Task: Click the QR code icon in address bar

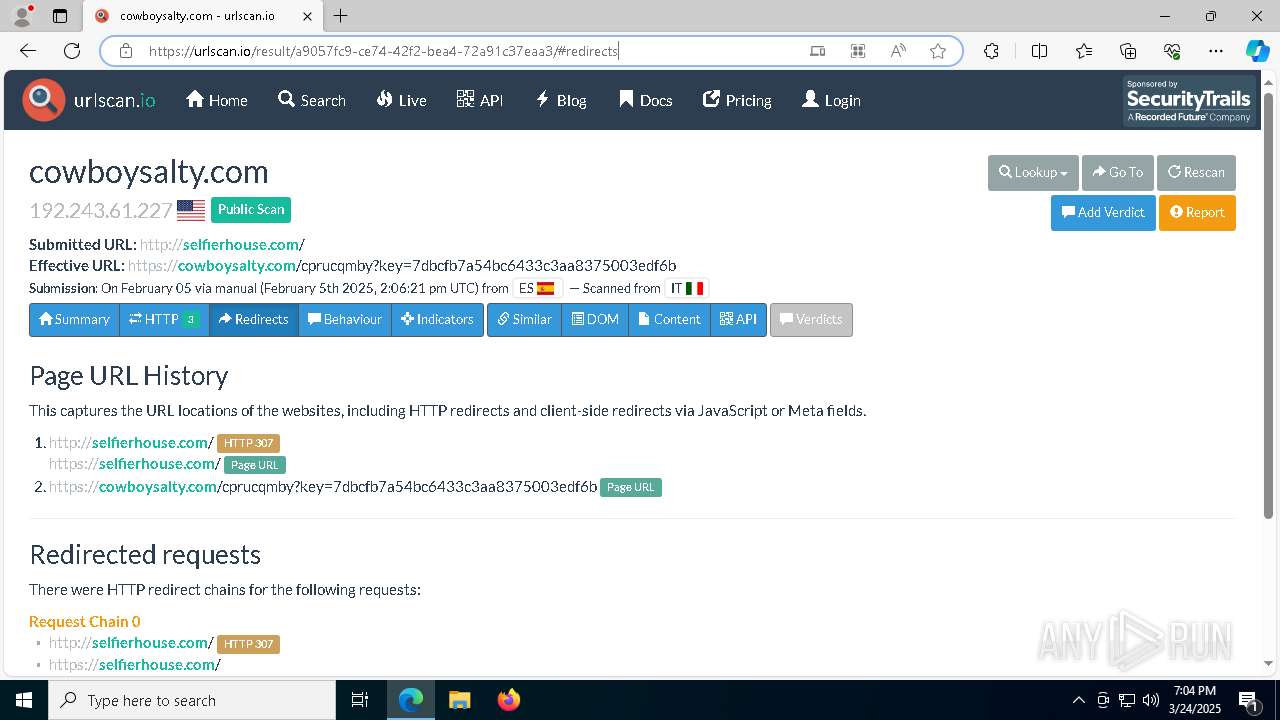Action: (x=858, y=51)
